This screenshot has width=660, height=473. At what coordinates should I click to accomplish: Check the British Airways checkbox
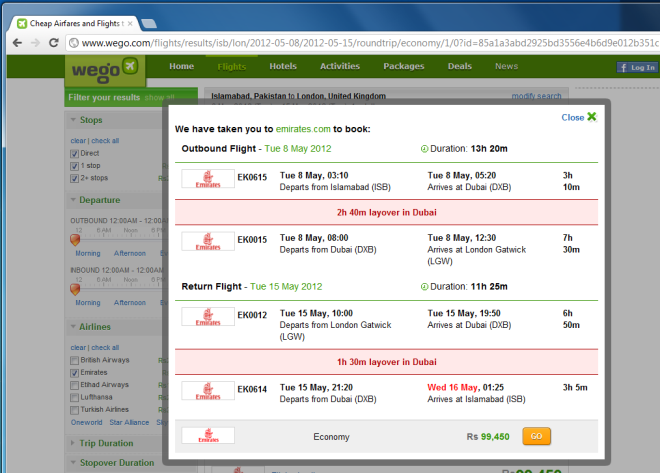click(75, 360)
